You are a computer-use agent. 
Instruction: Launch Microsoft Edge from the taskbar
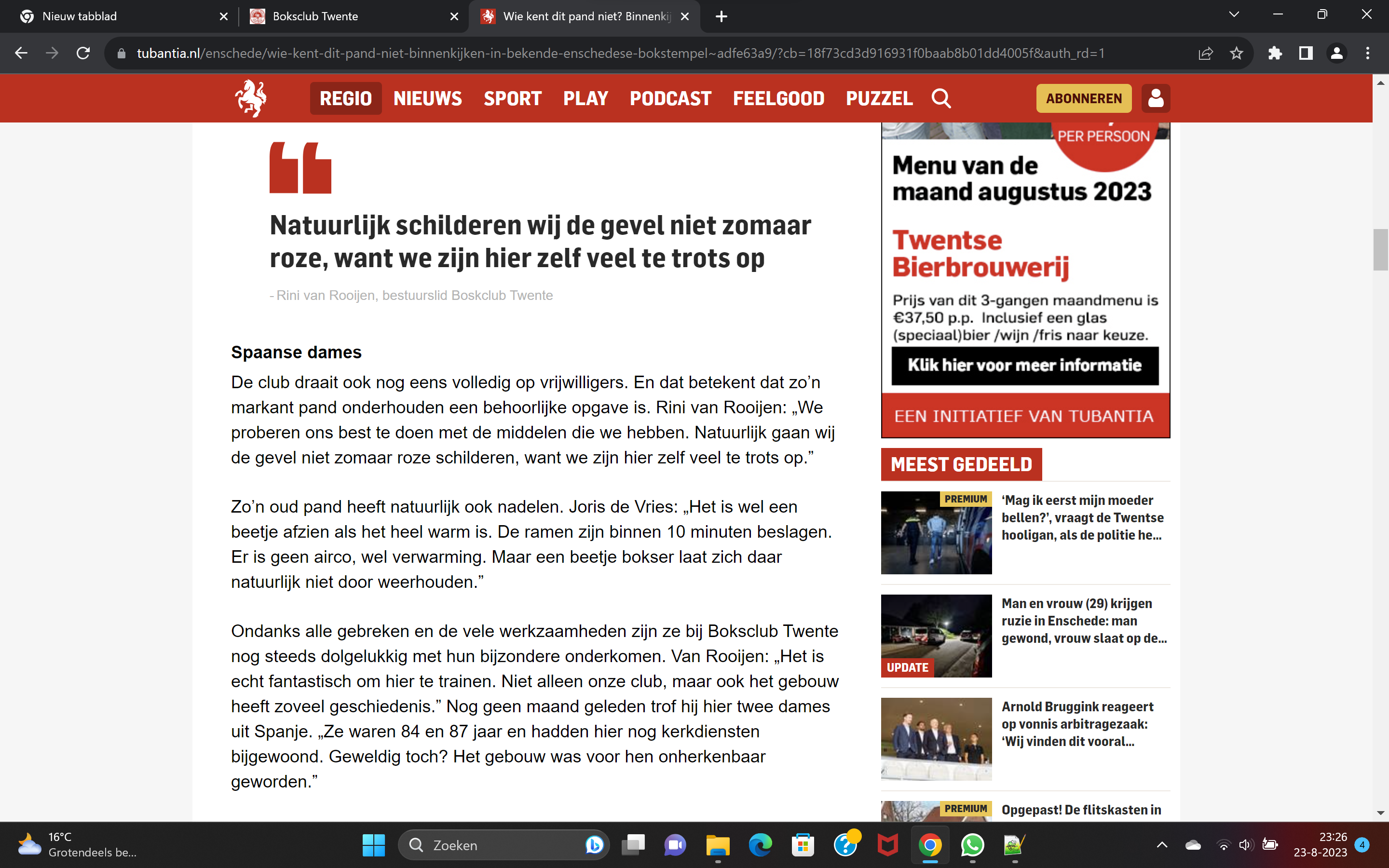760,845
